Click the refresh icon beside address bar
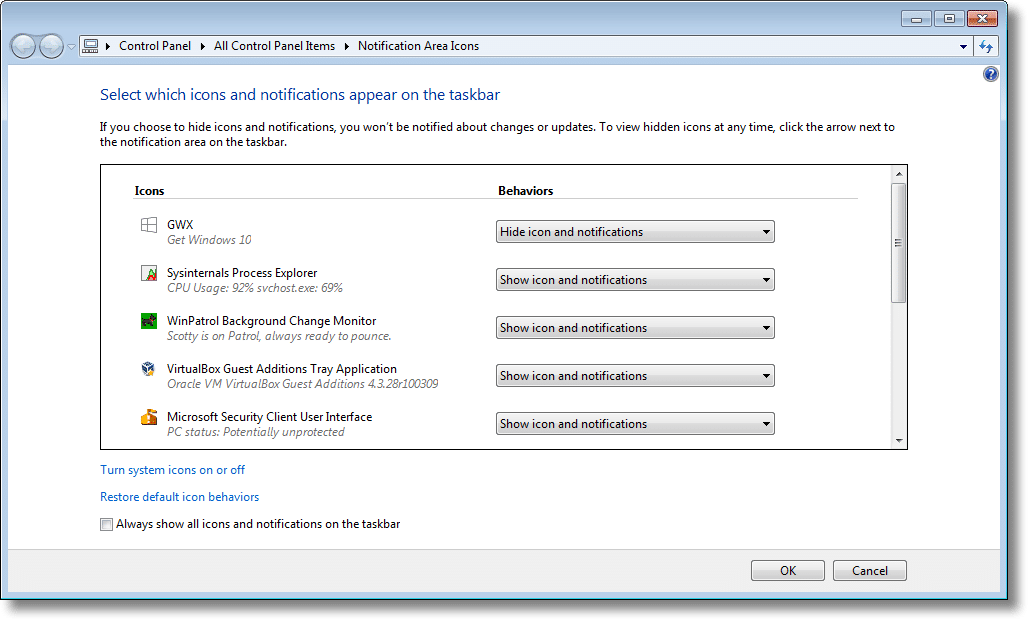Viewport: 1028px width, 620px height. click(x=987, y=46)
